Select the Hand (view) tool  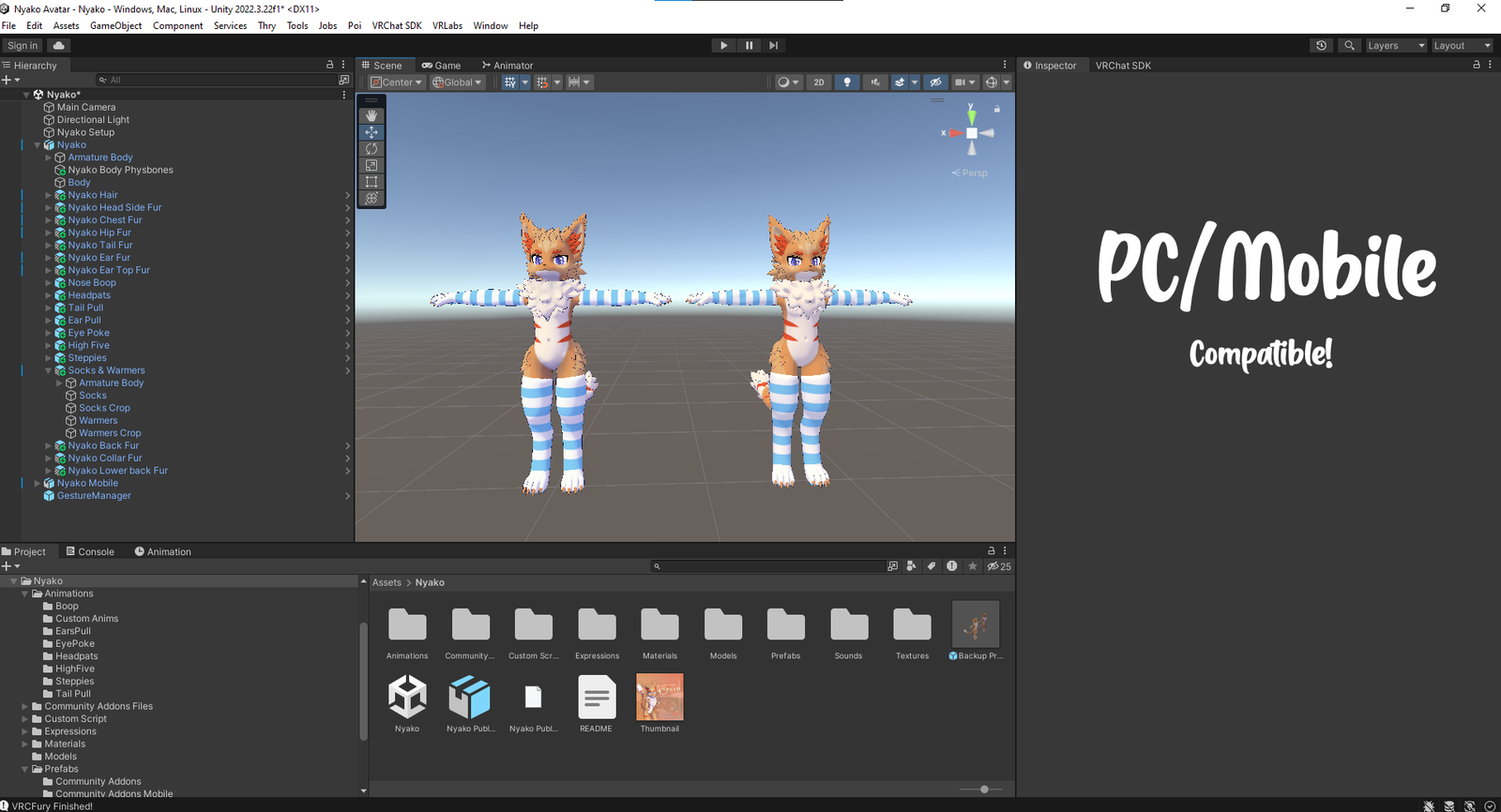(x=371, y=115)
